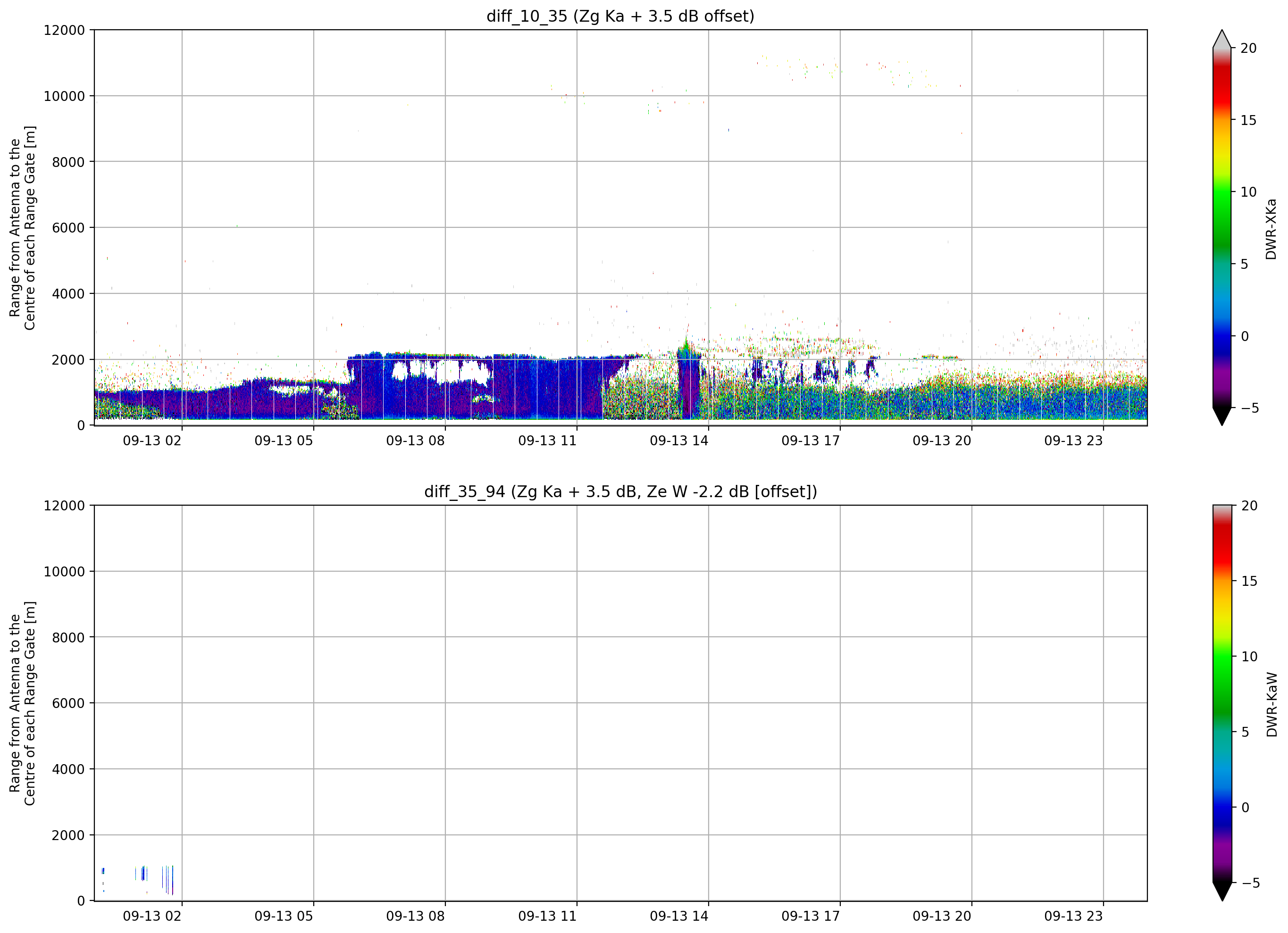Viewport: 1288px width, 933px height.
Task: Click the "6000" y-tick of the diff_10_35 plot
Action: click(x=68, y=228)
